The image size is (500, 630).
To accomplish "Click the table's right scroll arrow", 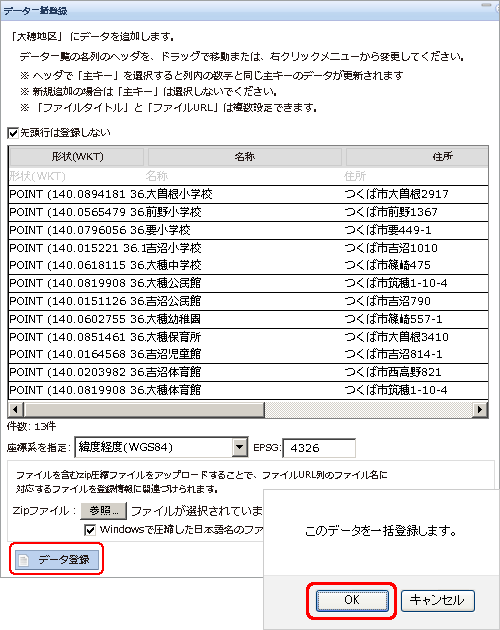I will coord(480,410).
